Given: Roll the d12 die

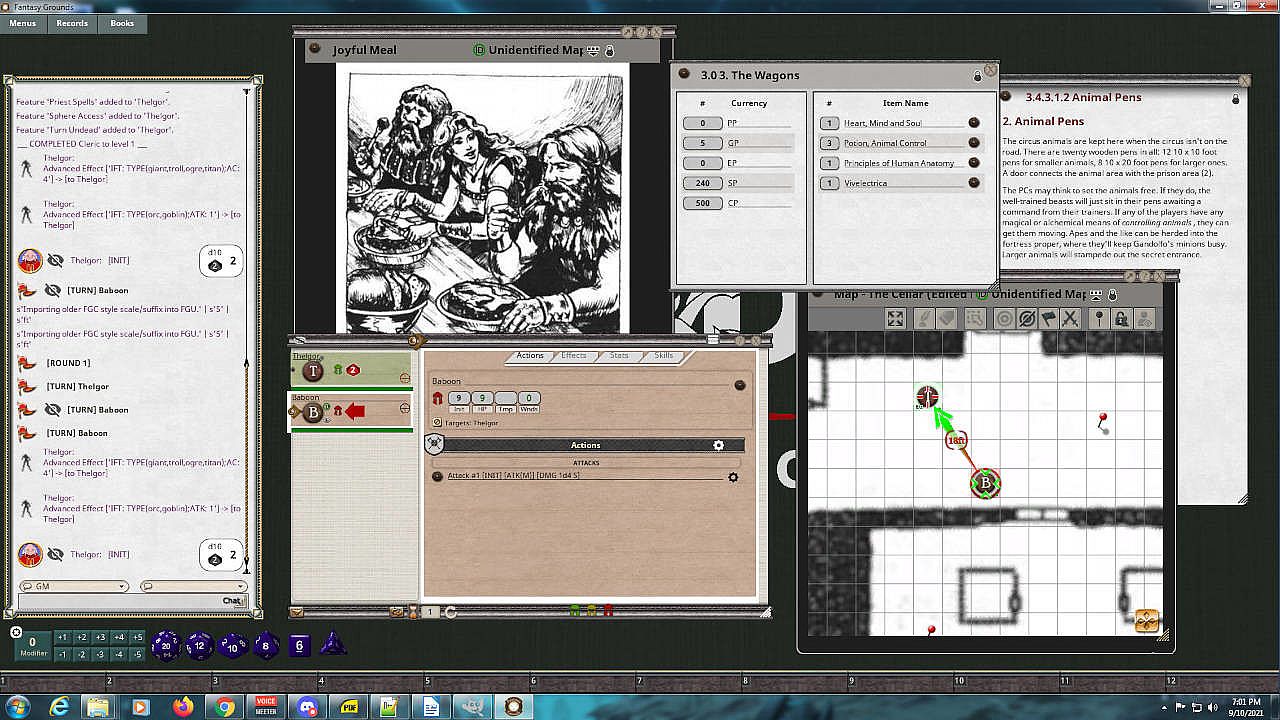Looking at the screenshot, I should 199,646.
